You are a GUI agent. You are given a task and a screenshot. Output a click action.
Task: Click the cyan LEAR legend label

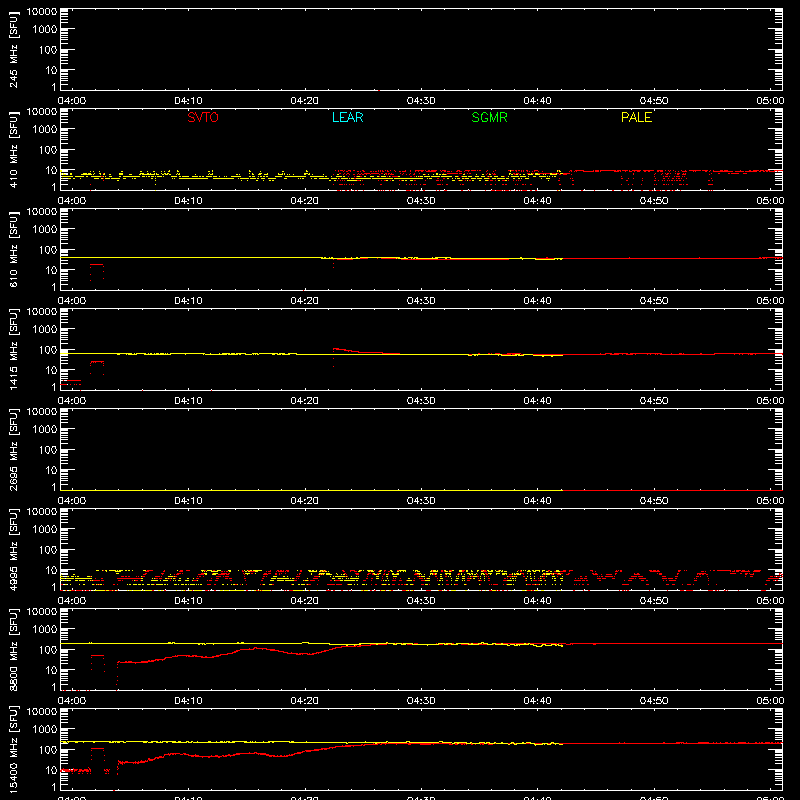point(347,117)
